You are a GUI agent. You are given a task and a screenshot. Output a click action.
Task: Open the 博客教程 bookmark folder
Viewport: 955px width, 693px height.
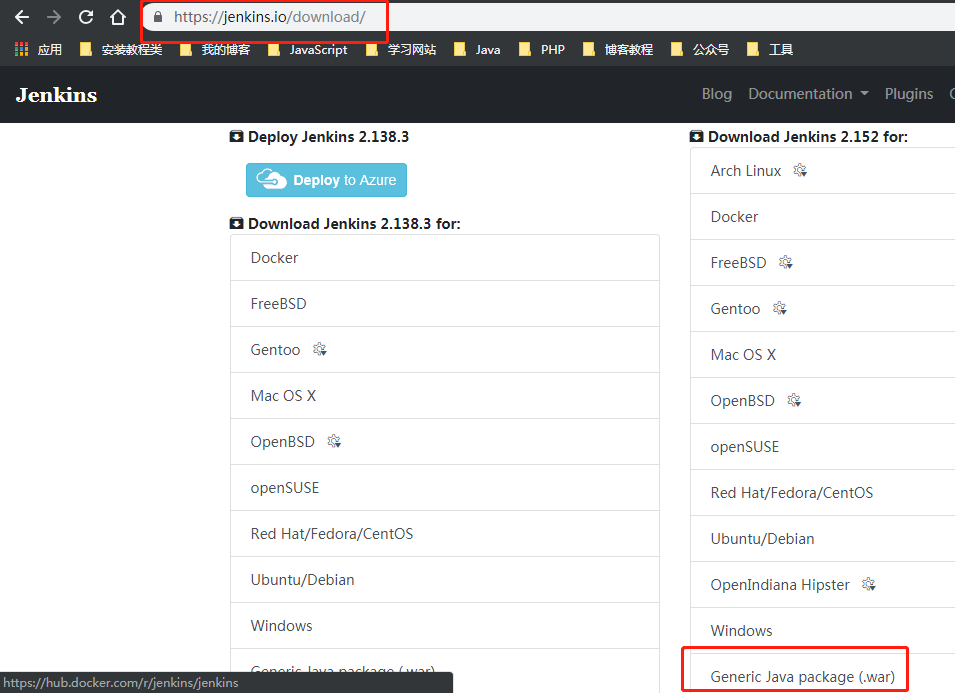pyautogui.click(x=618, y=49)
